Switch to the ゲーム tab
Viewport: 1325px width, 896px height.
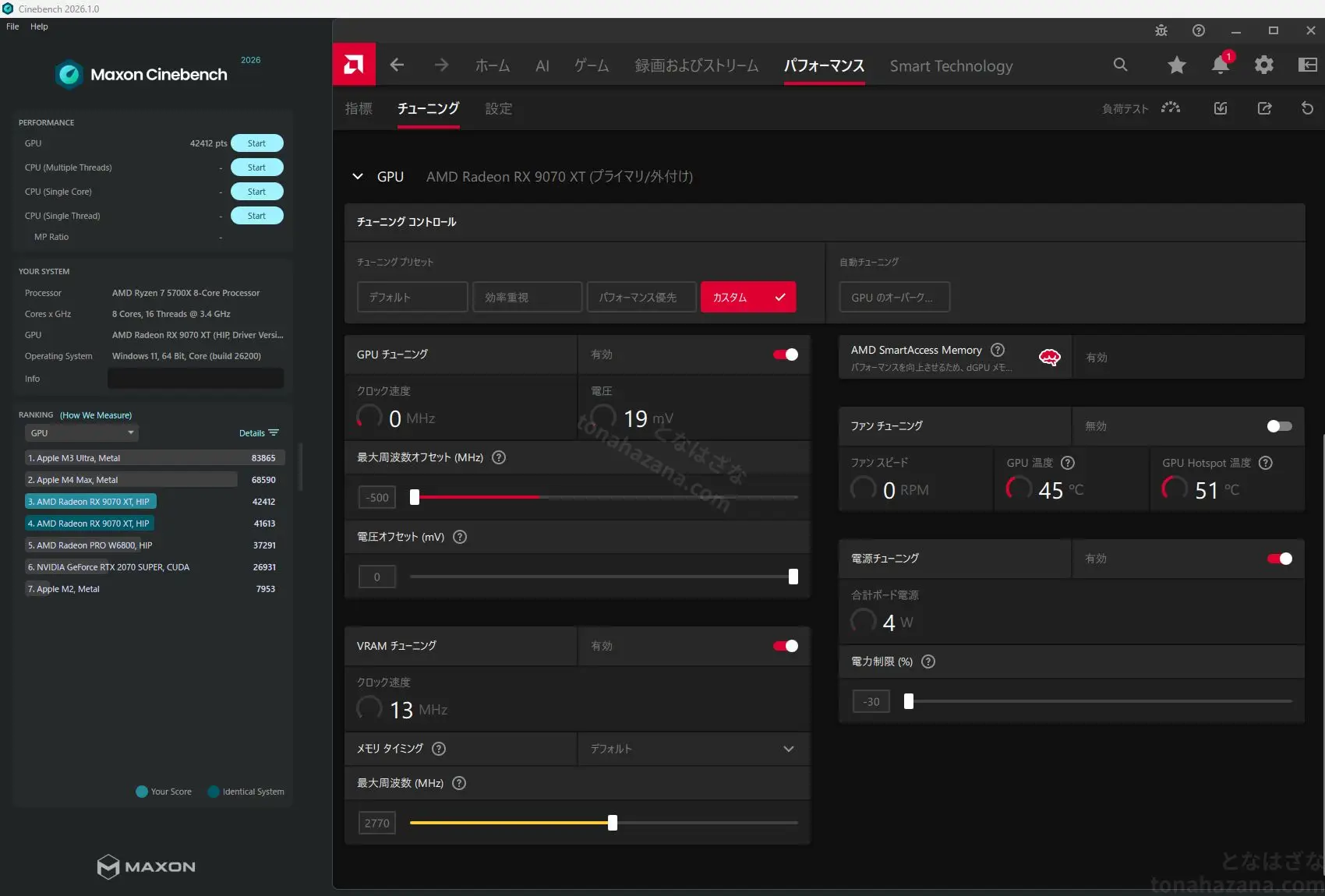pyautogui.click(x=592, y=66)
